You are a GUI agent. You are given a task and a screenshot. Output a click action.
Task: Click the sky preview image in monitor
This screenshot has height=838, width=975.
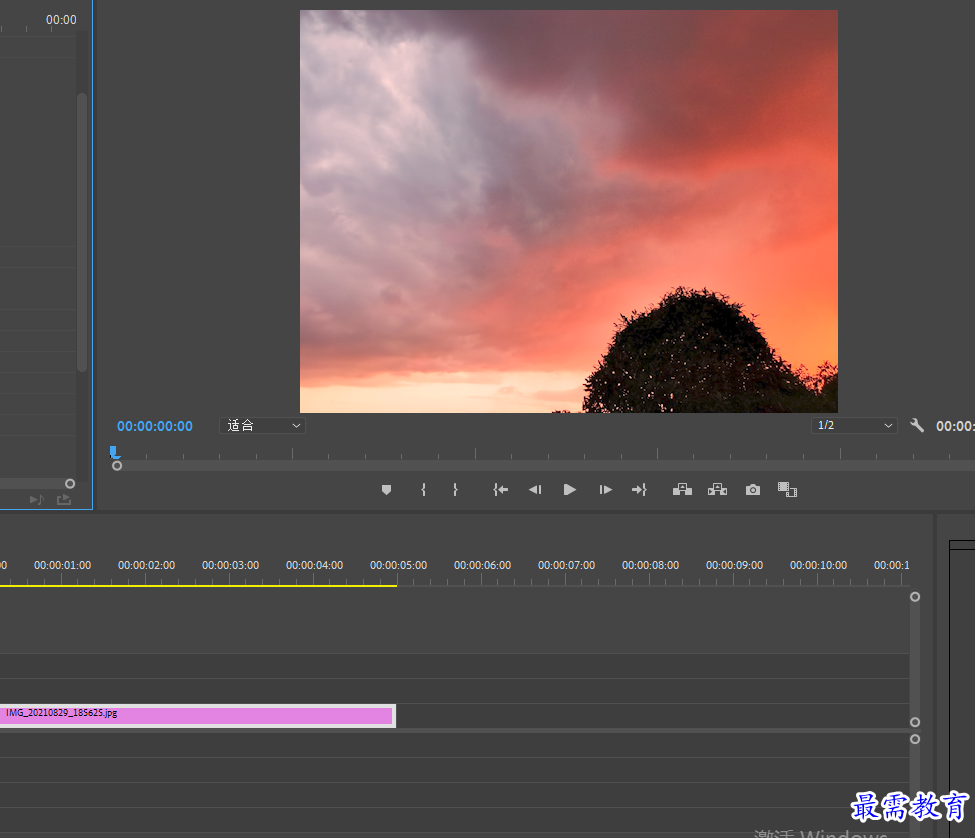point(568,211)
